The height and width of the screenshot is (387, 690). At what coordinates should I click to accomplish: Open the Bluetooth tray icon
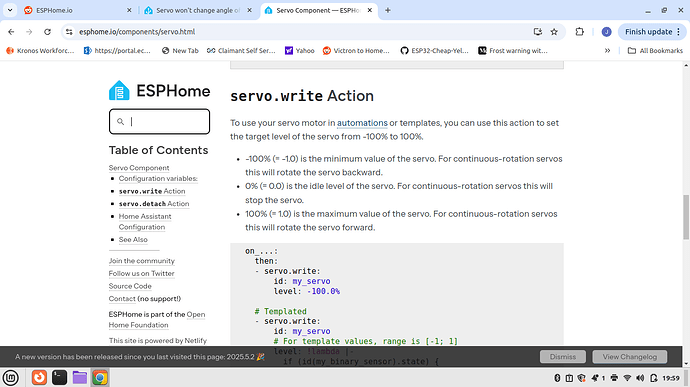click(557, 378)
